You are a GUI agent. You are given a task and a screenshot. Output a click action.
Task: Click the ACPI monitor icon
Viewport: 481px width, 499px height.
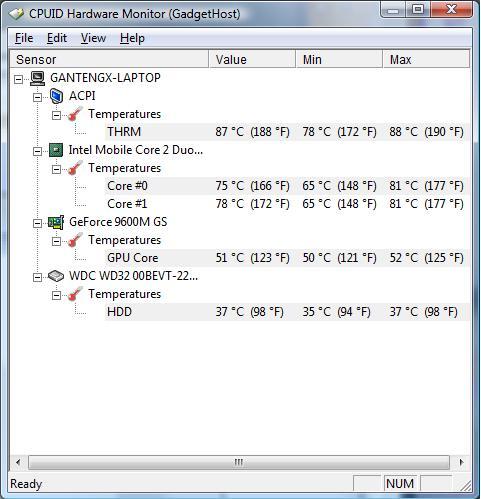[56, 96]
